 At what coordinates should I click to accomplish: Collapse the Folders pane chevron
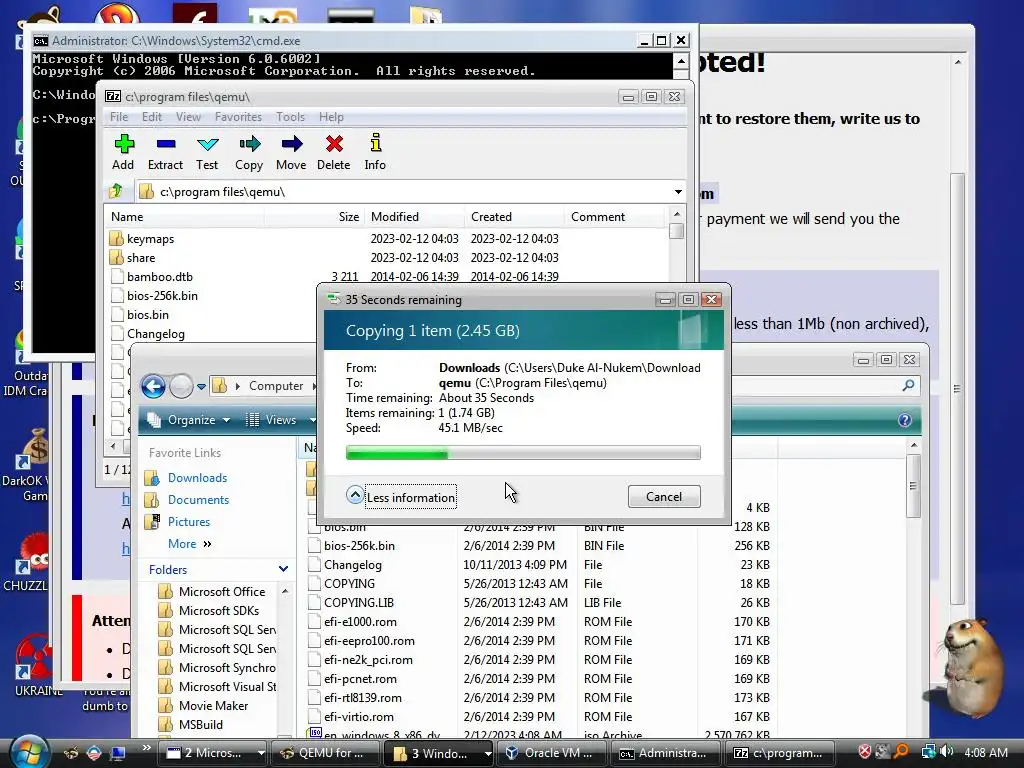[283, 569]
